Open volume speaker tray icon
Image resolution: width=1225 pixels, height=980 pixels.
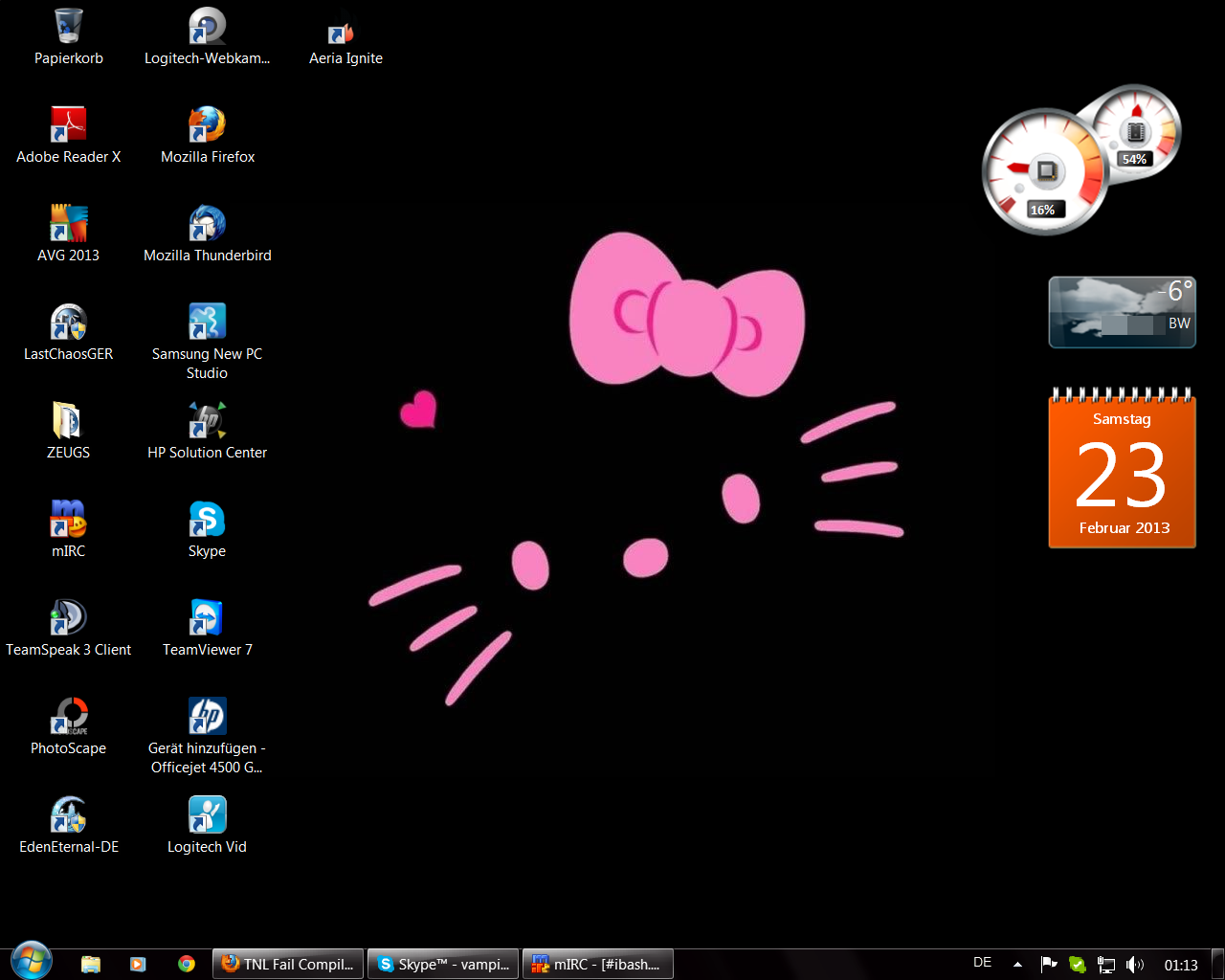tap(1135, 965)
